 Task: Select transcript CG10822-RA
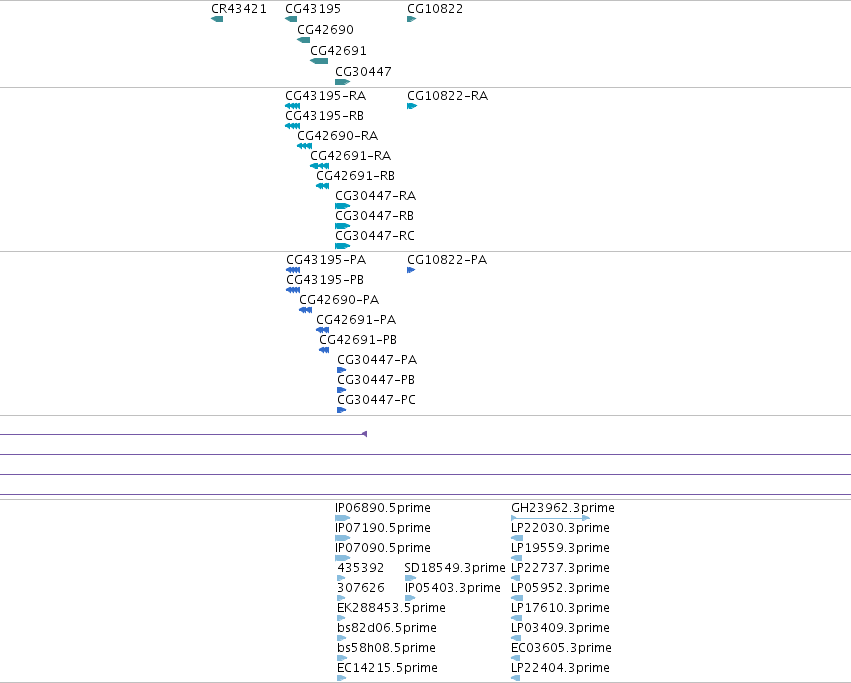point(412,106)
